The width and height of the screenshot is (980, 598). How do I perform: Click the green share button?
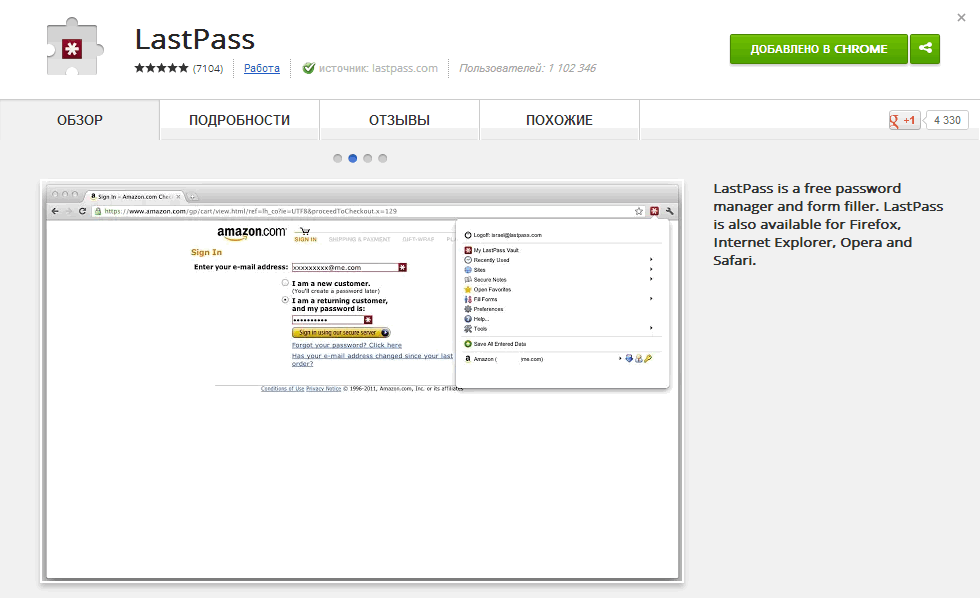point(924,48)
